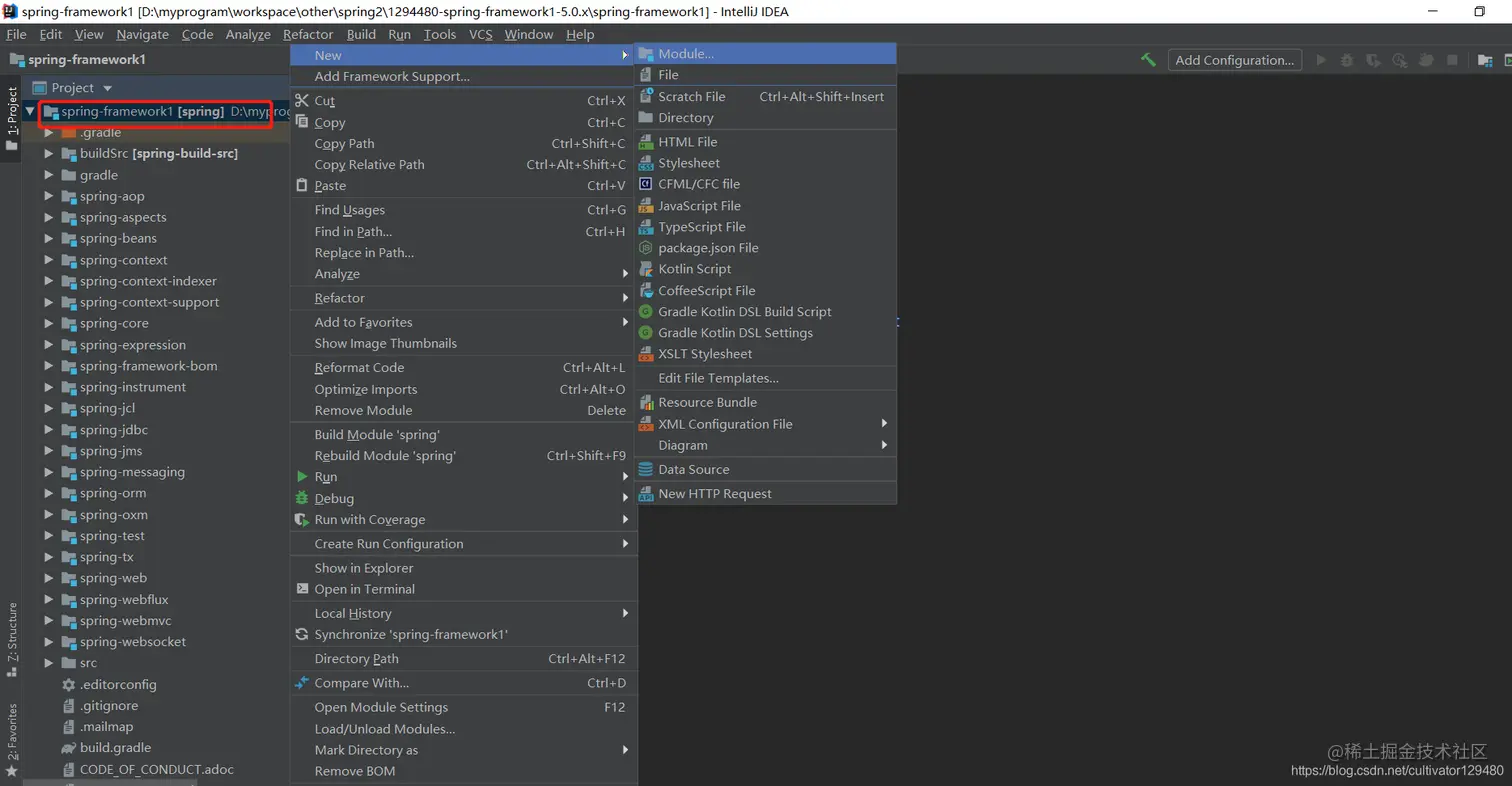
Task: Select the CODE_OF_CONDUCT.adoc file
Action: click(x=157, y=769)
